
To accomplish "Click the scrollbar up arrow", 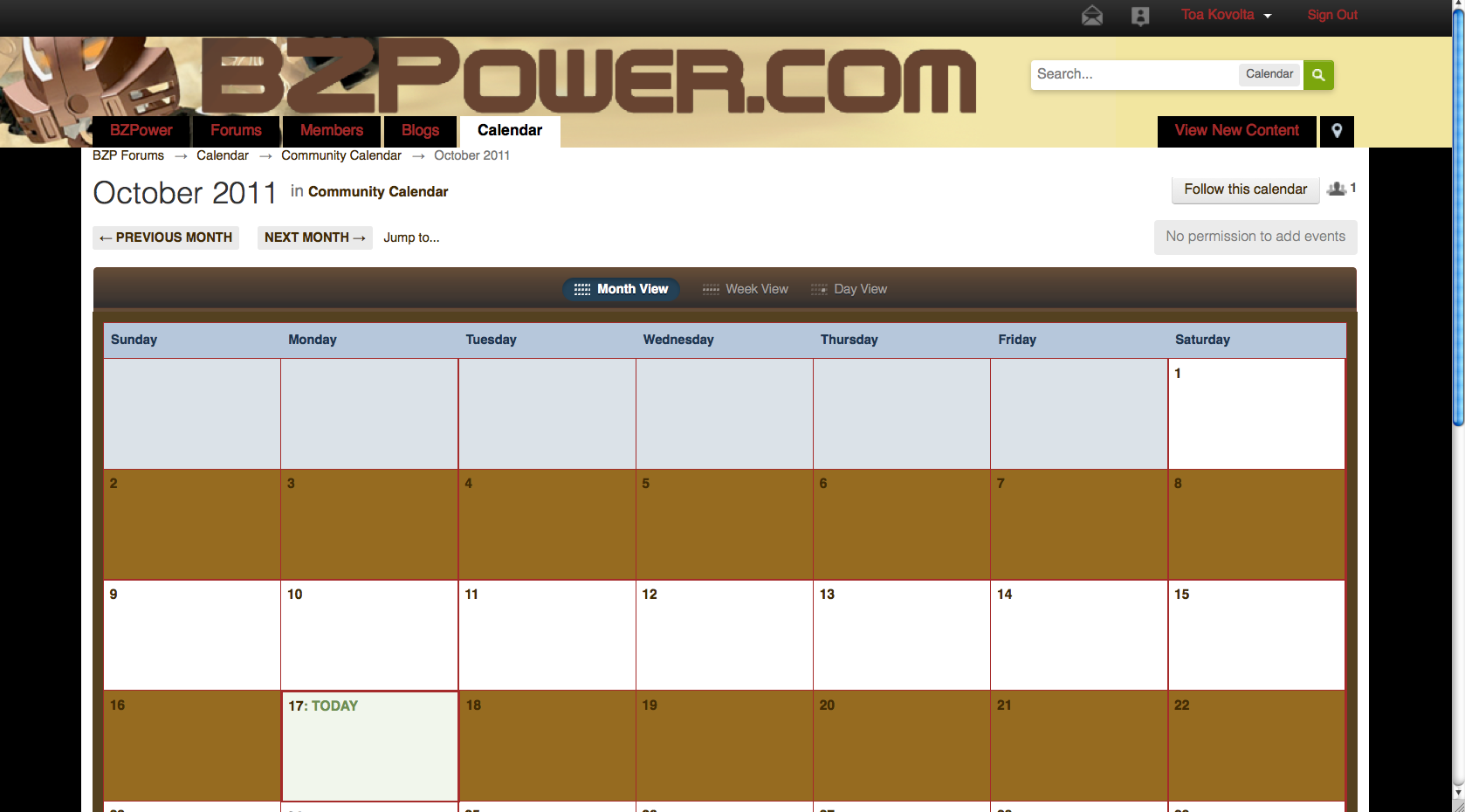I will [x=1458, y=5].
